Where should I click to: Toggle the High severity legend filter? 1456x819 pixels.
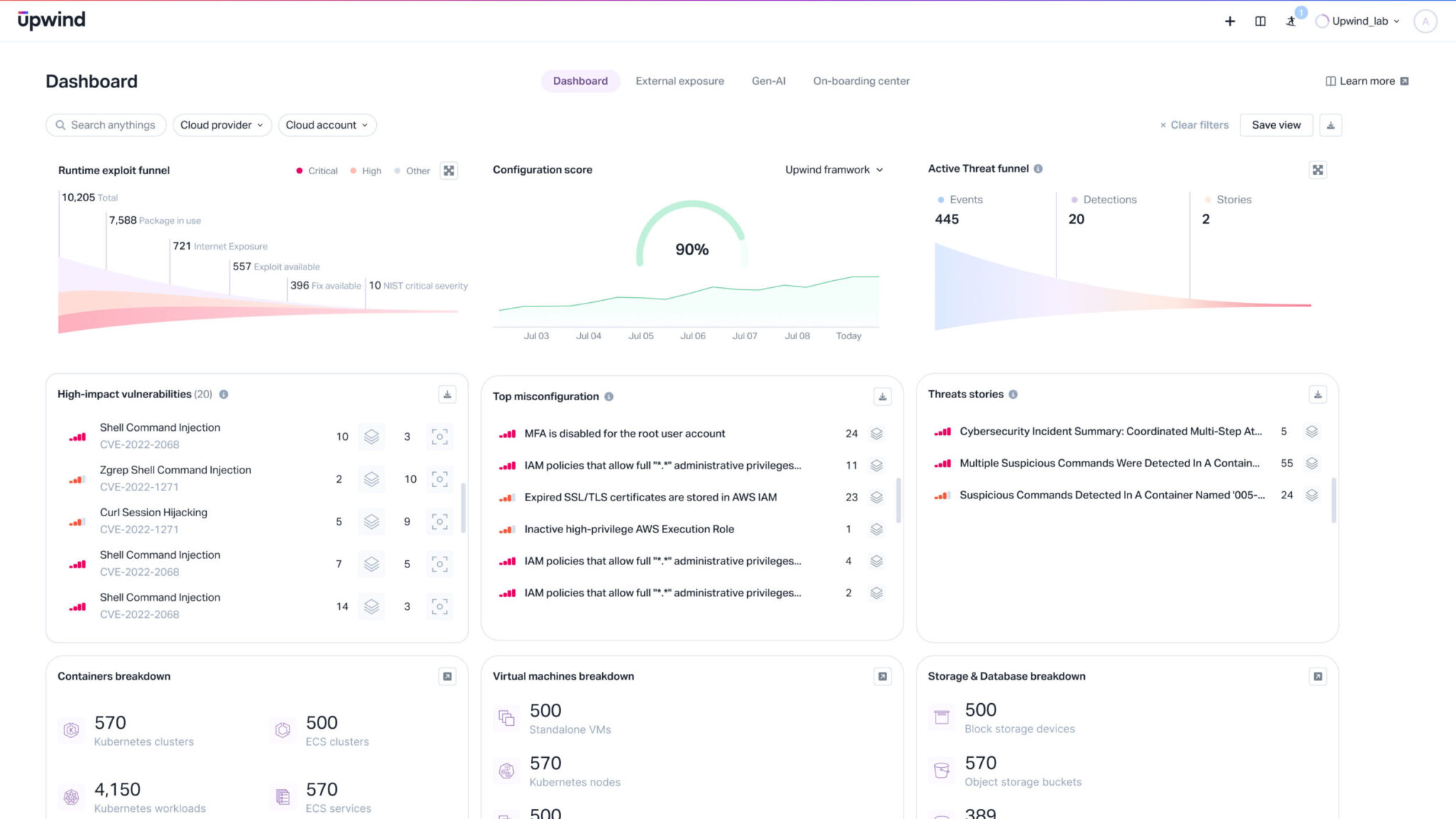point(365,171)
